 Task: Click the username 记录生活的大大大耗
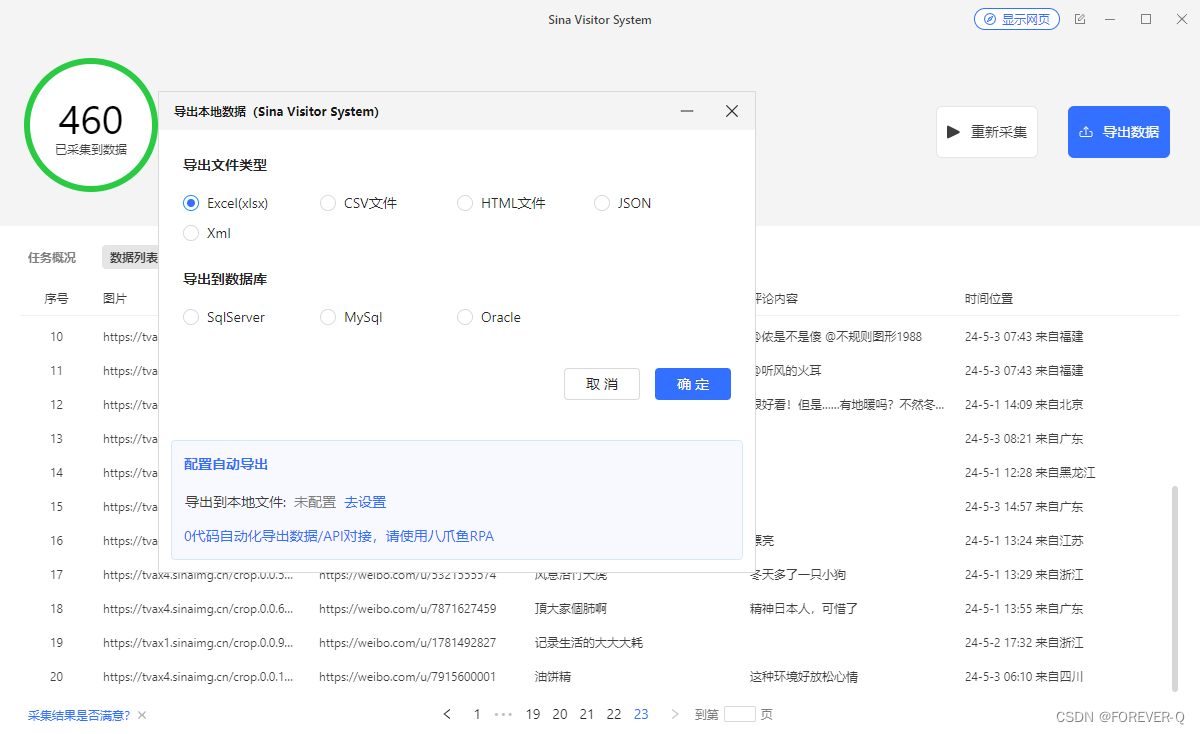[589, 642]
